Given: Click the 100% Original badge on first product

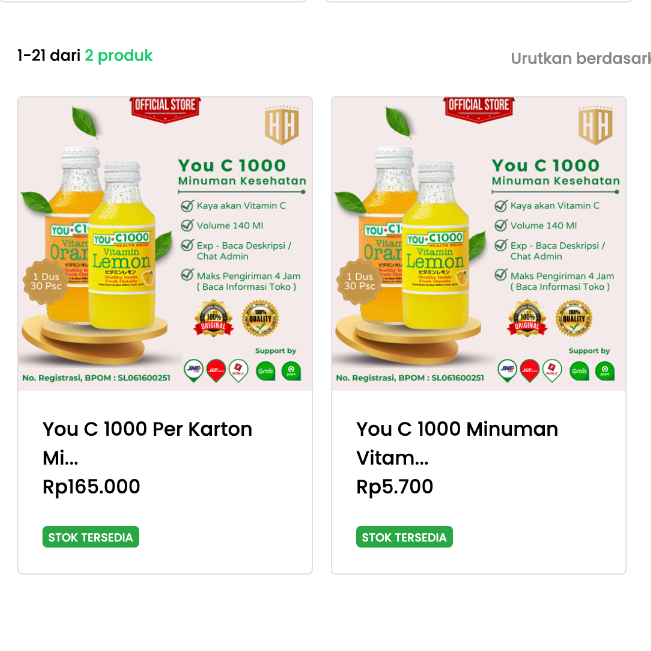Looking at the screenshot, I should [213, 319].
